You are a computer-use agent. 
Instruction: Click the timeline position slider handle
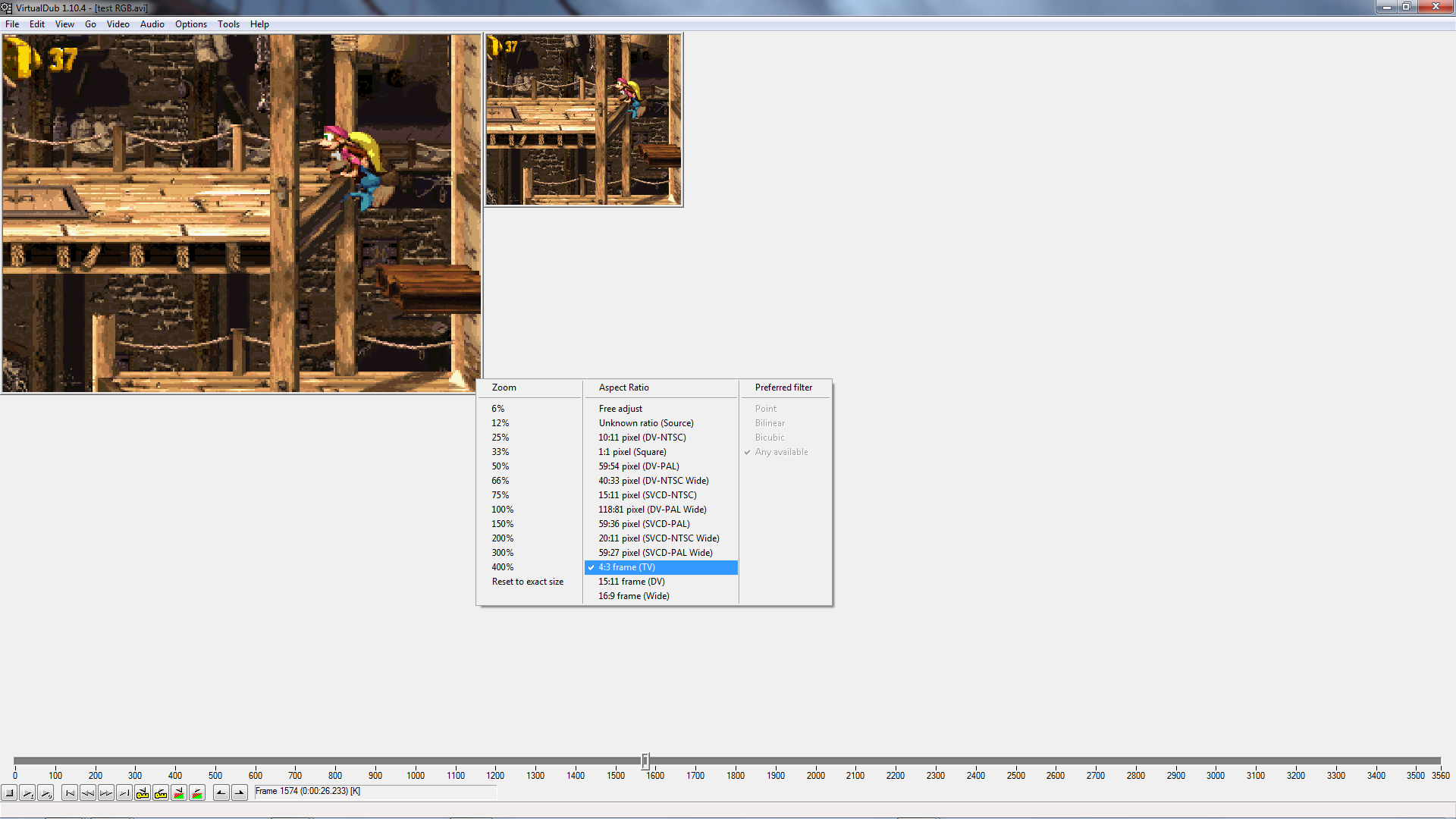point(645,760)
